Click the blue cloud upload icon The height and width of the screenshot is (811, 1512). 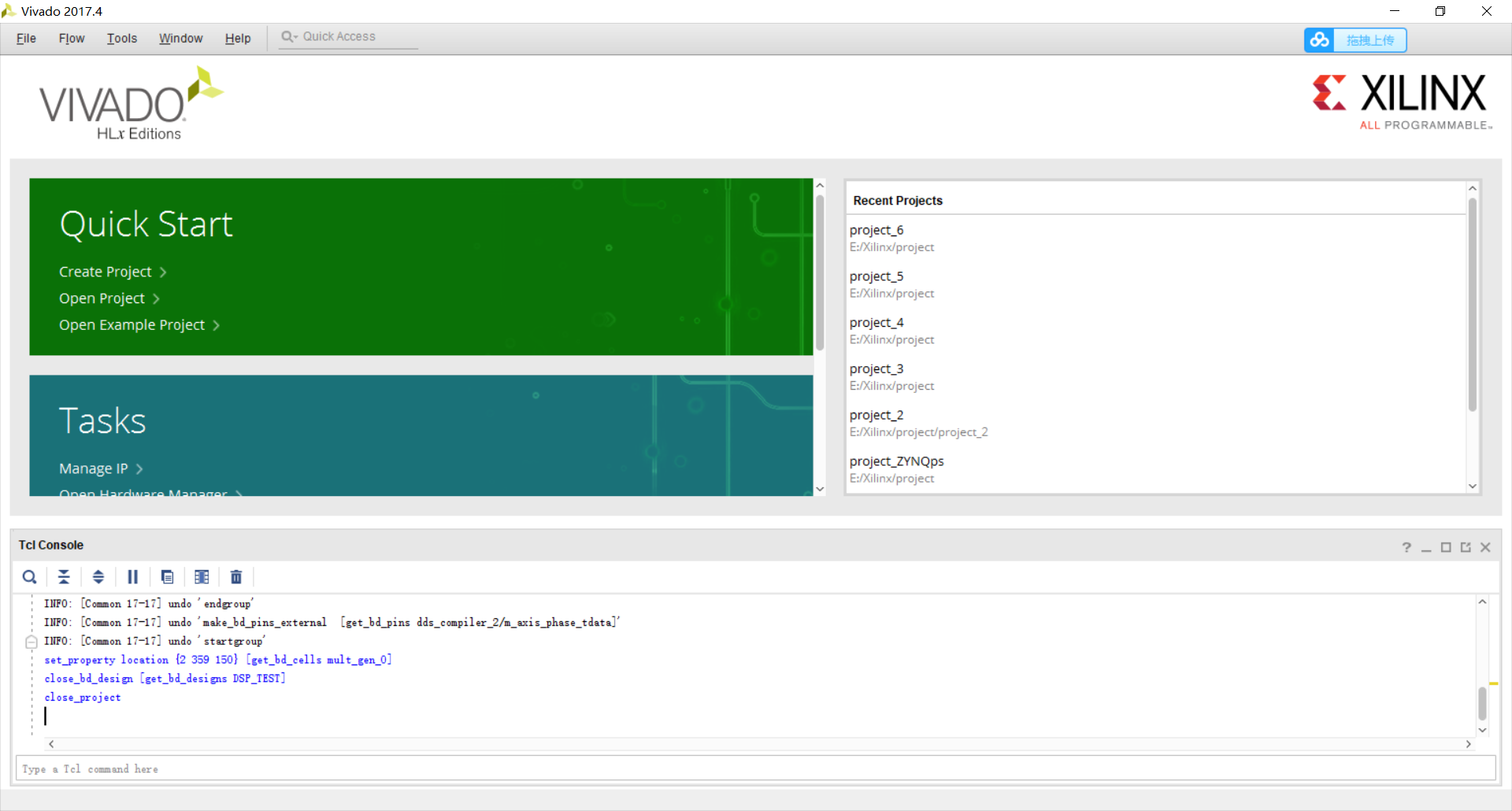(x=1319, y=40)
